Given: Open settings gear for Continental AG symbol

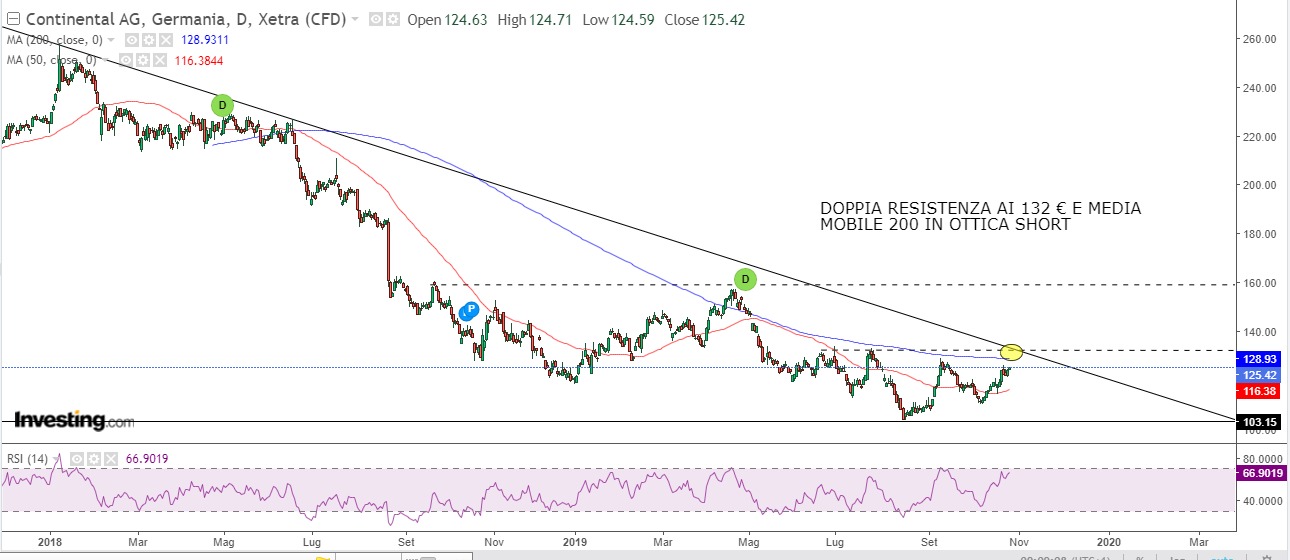Looking at the screenshot, I should pyautogui.click(x=391, y=20).
